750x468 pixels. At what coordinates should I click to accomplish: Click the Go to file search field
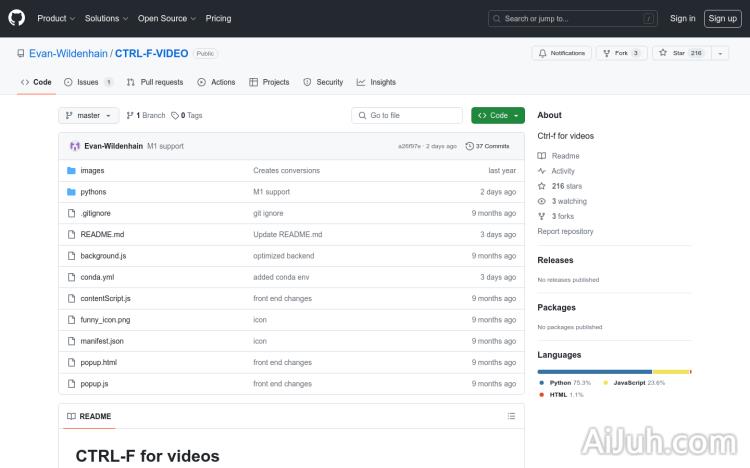tap(407, 116)
